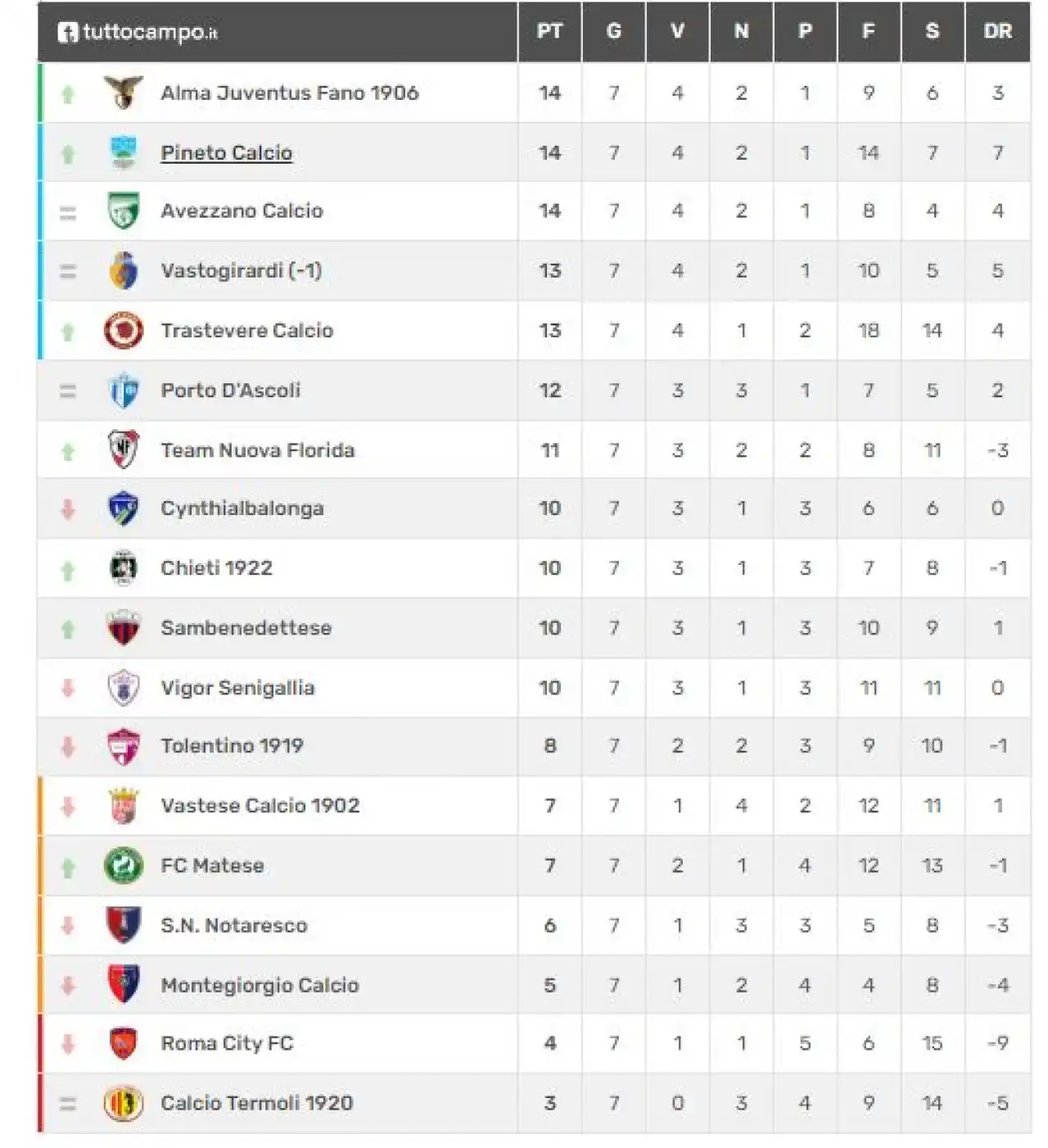Click the equals sign beside Porto D'Ascoli
This screenshot has height=1148, width=1048.
(68, 391)
